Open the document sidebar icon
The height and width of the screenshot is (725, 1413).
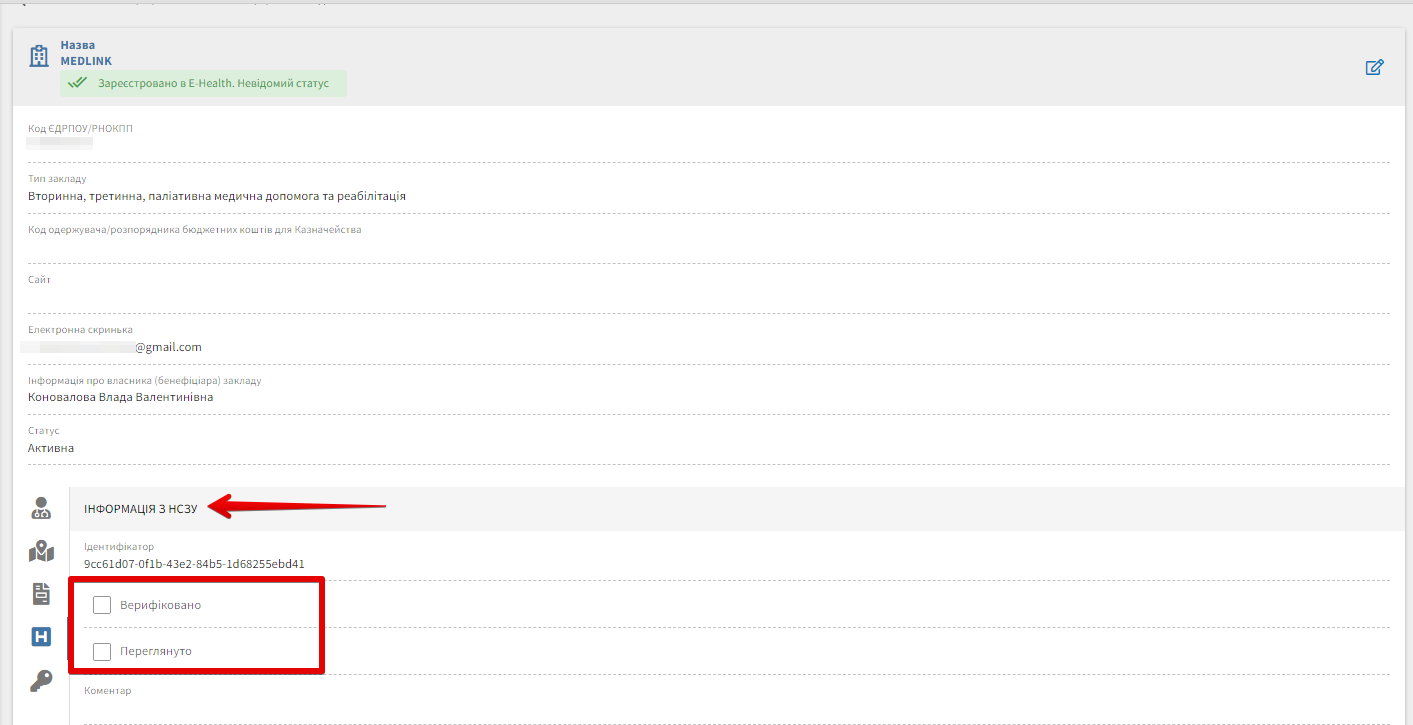(x=41, y=594)
